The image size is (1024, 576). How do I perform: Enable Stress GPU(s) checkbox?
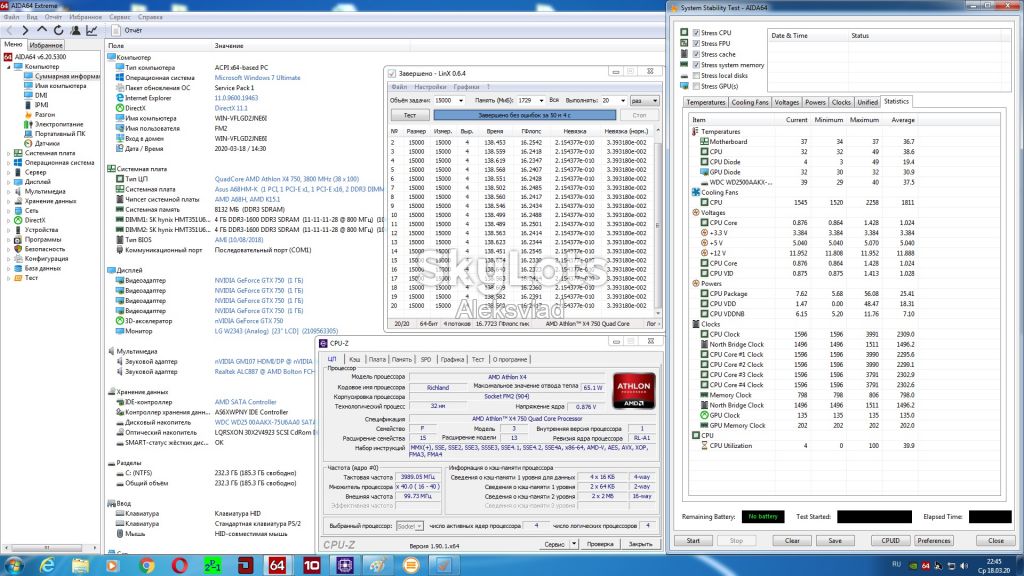click(696, 86)
